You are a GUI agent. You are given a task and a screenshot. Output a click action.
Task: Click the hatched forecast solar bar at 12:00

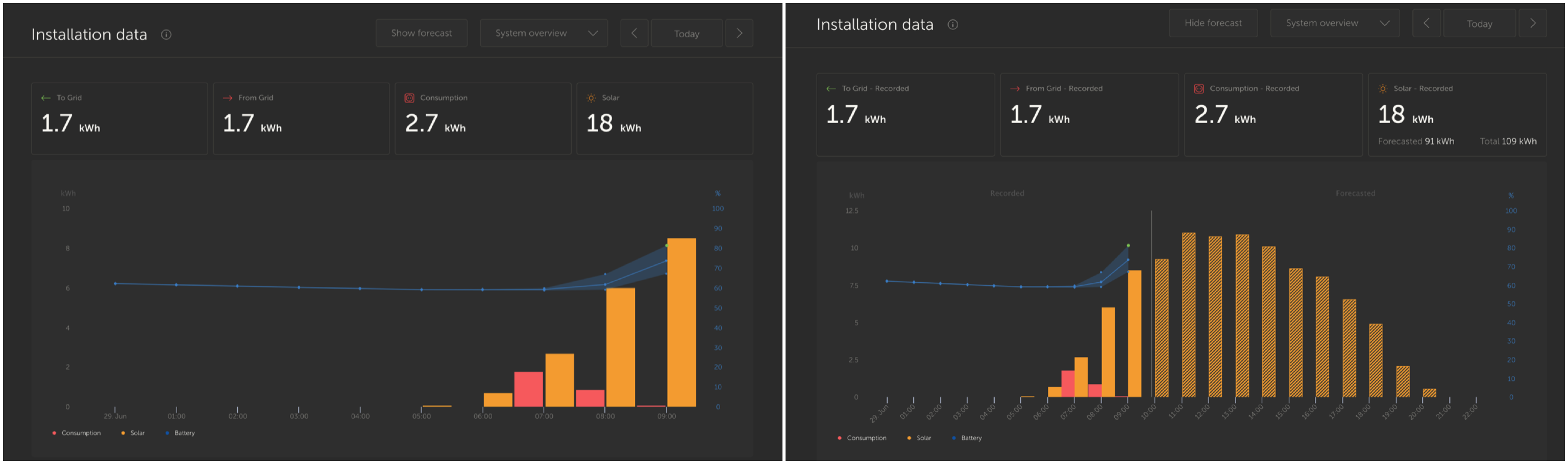pos(1215,316)
